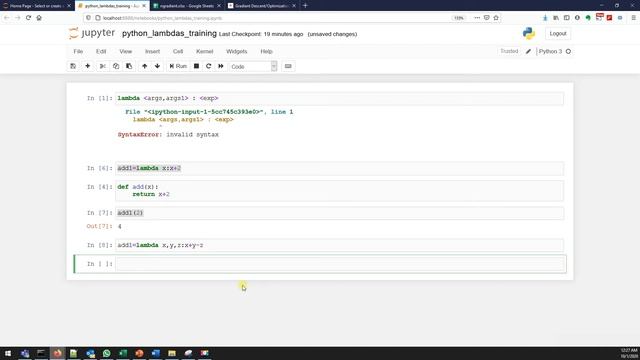Bookmark this page with the star icon
The width and height of the screenshot is (640, 360).
tap(496, 18)
